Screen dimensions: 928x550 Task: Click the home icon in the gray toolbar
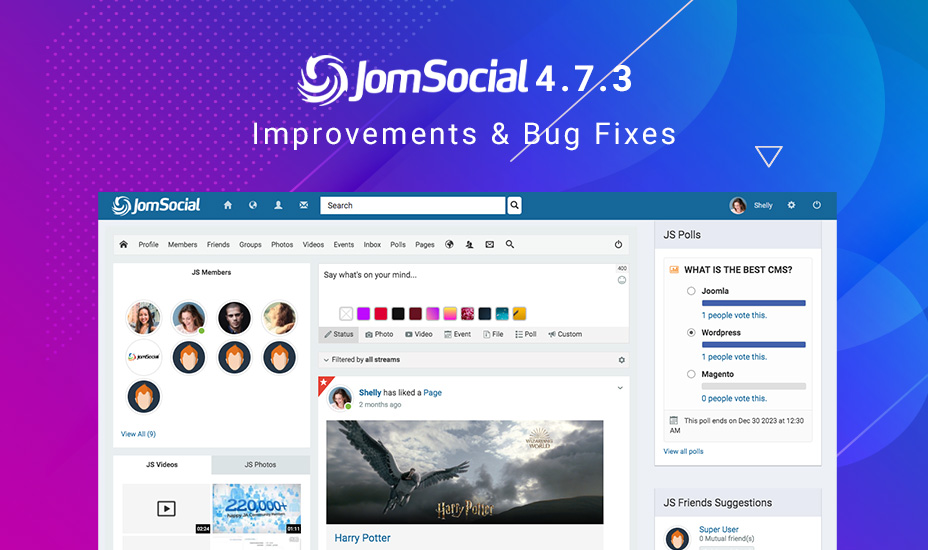(124, 245)
